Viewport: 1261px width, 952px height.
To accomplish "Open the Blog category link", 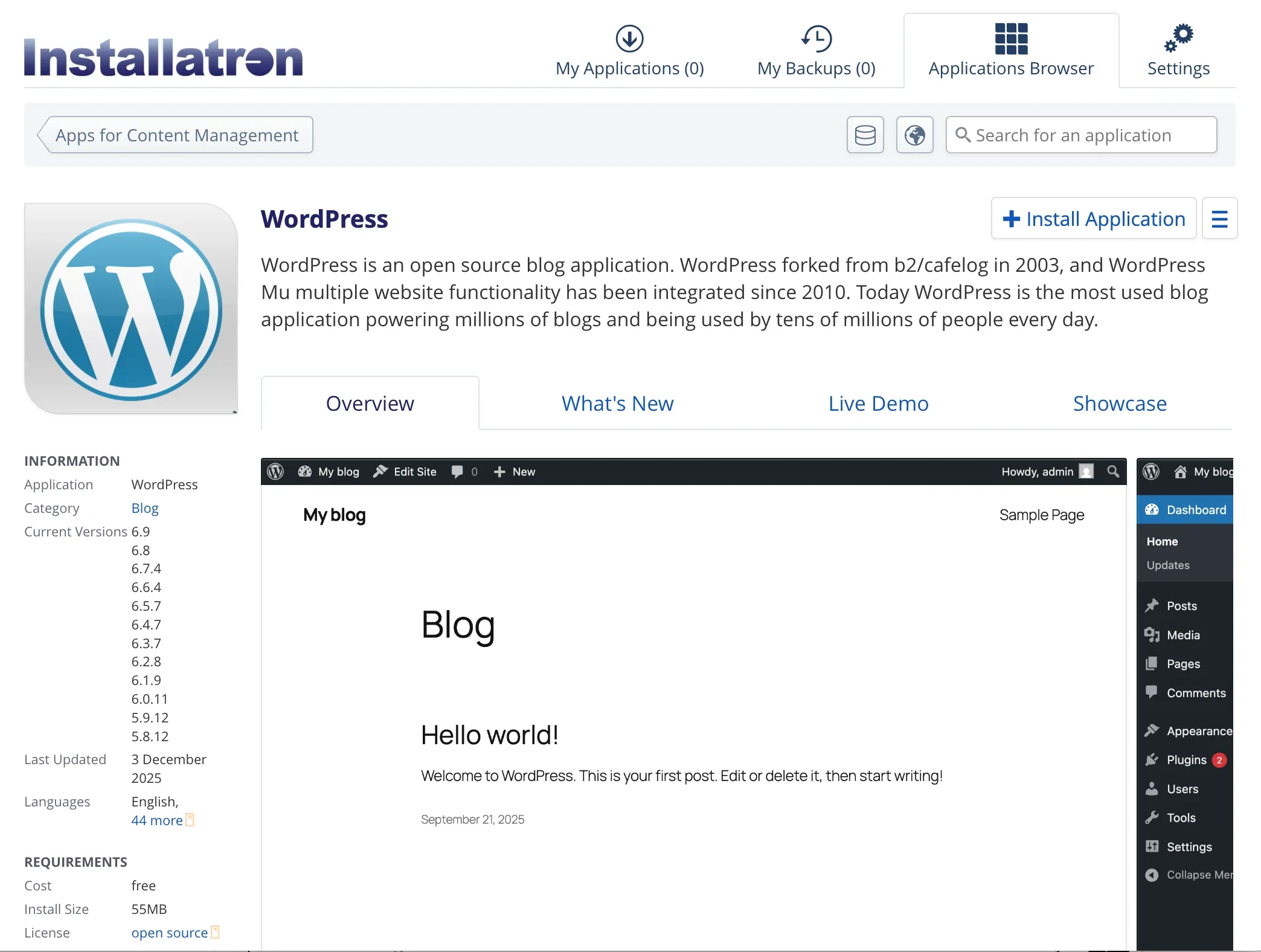I will [x=144, y=508].
